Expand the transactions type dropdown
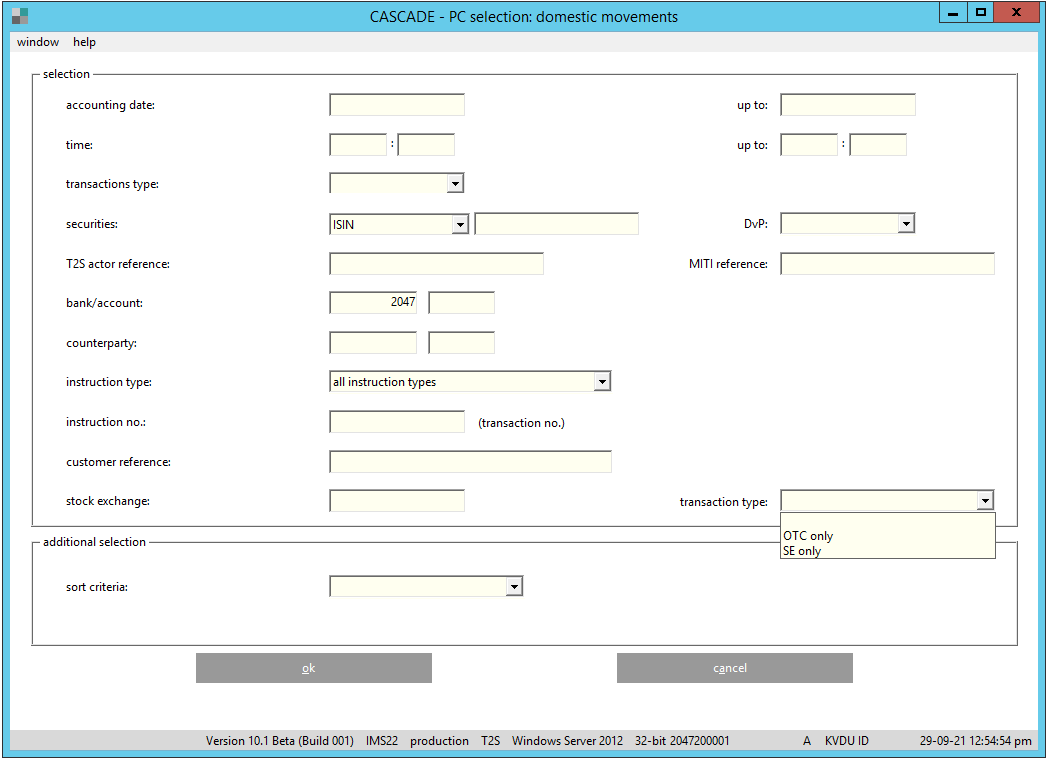Image resolution: width=1048 pixels, height=758 pixels. (455, 184)
